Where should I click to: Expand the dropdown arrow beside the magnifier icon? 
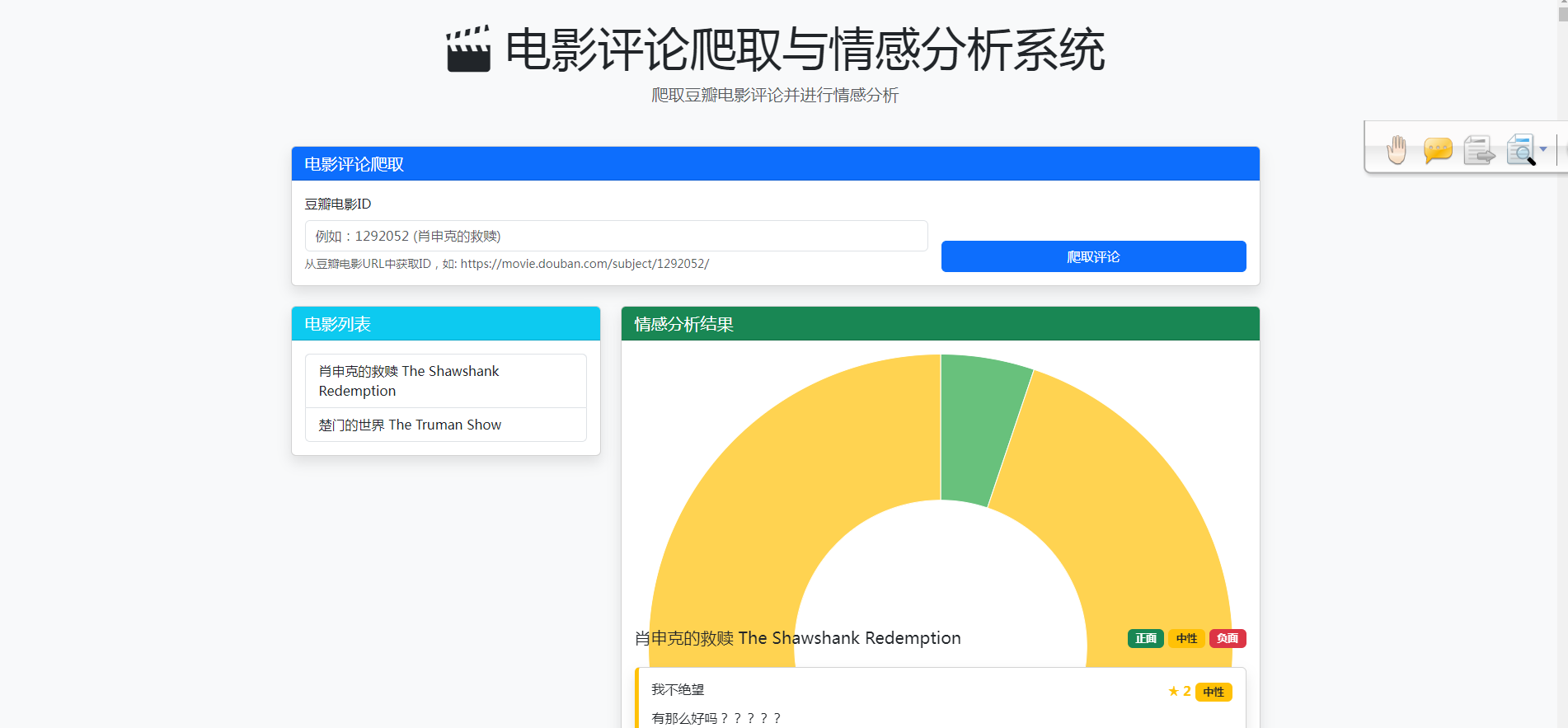pos(1543,149)
